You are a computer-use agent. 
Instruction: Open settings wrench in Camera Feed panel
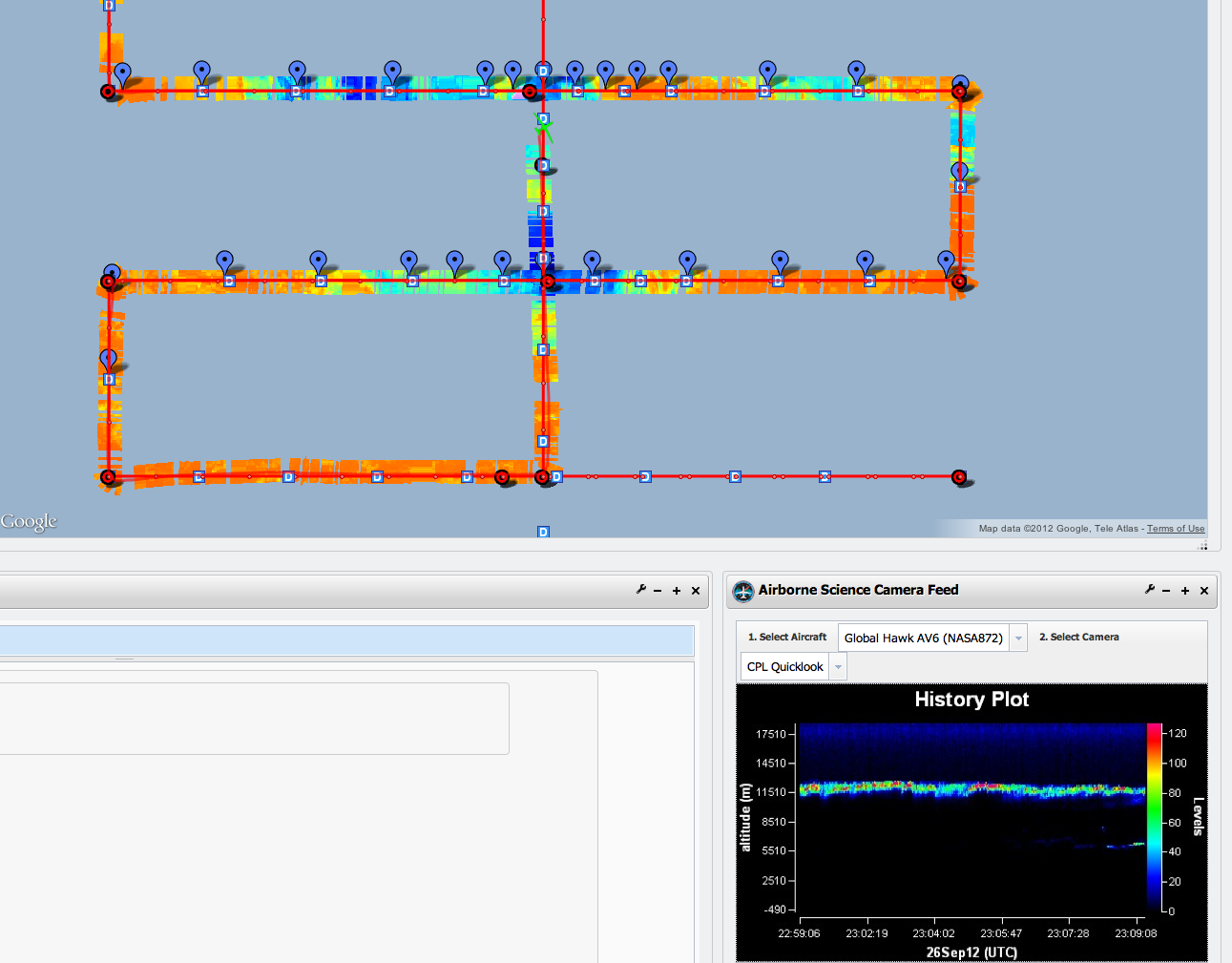pyautogui.click(x=1150, y=590)
